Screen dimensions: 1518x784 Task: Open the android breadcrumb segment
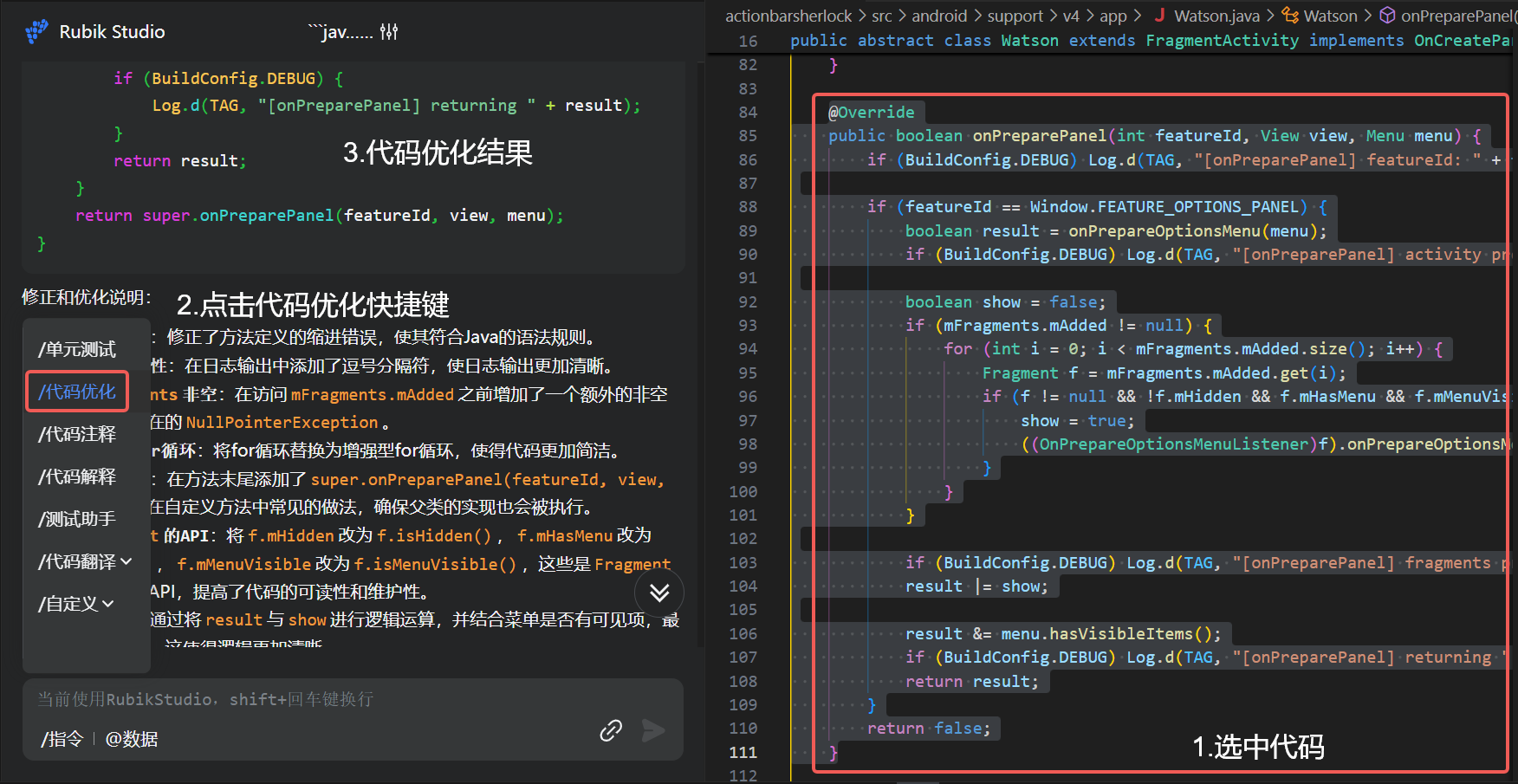click(939, 16)
